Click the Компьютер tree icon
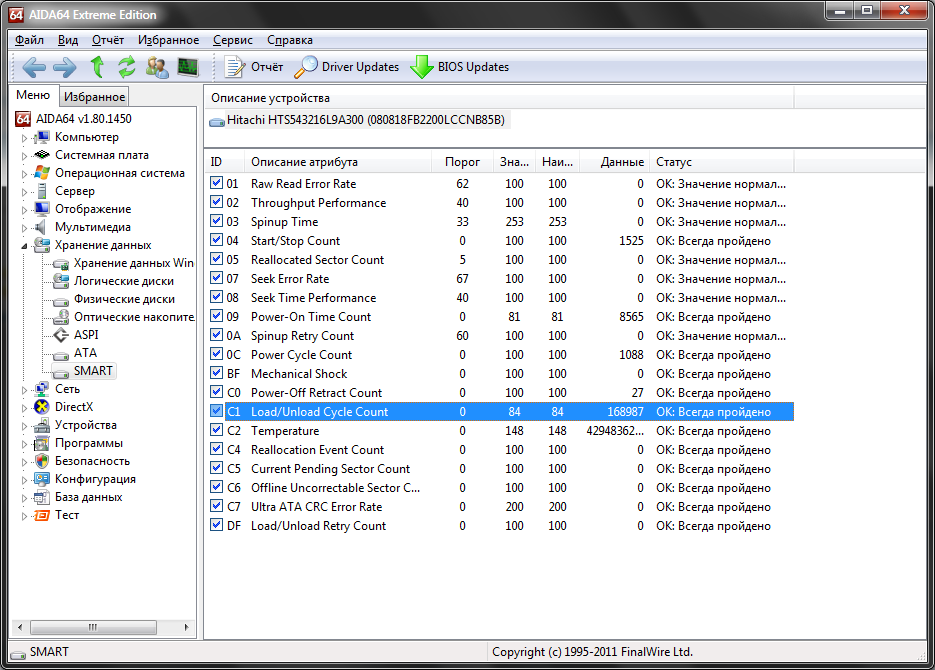Screen dimensions: 935x670 (41, 137)
